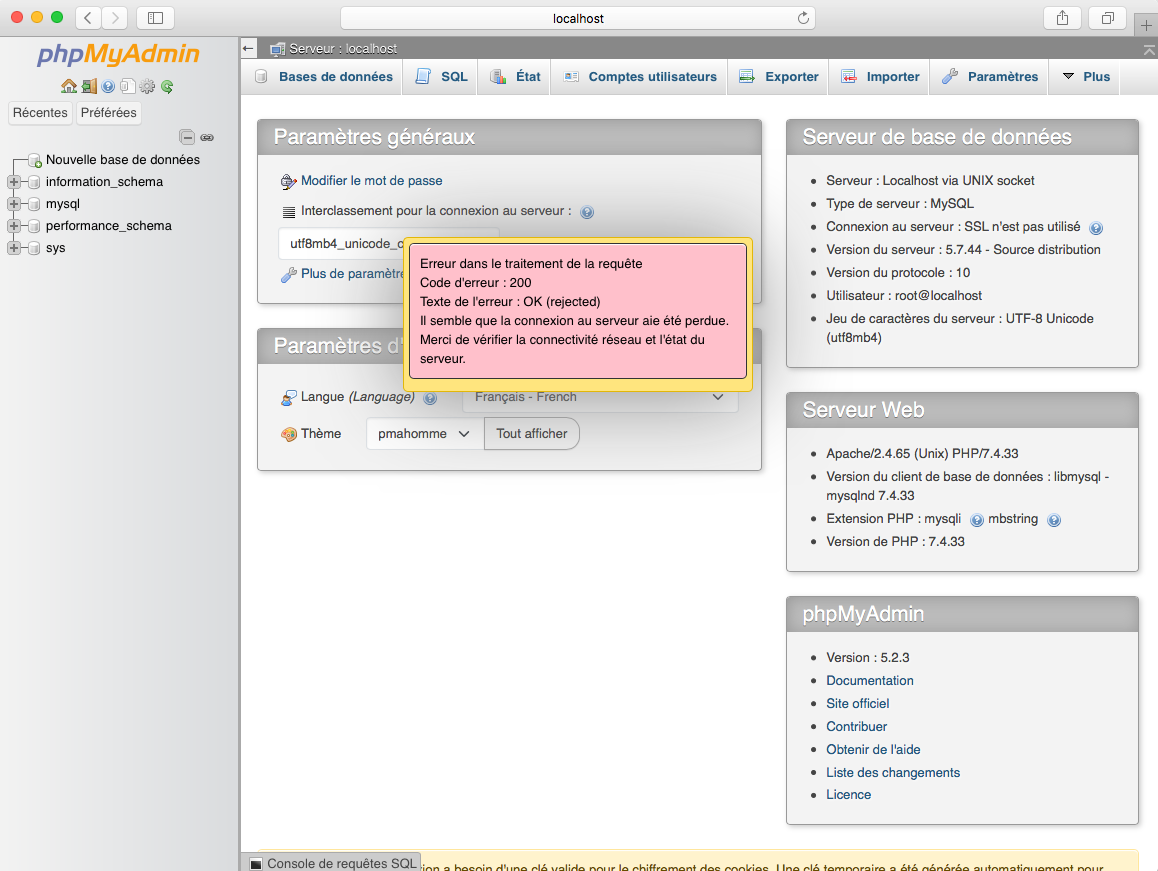
Task: Expand the information_schema database node
Action: point(14,182)
